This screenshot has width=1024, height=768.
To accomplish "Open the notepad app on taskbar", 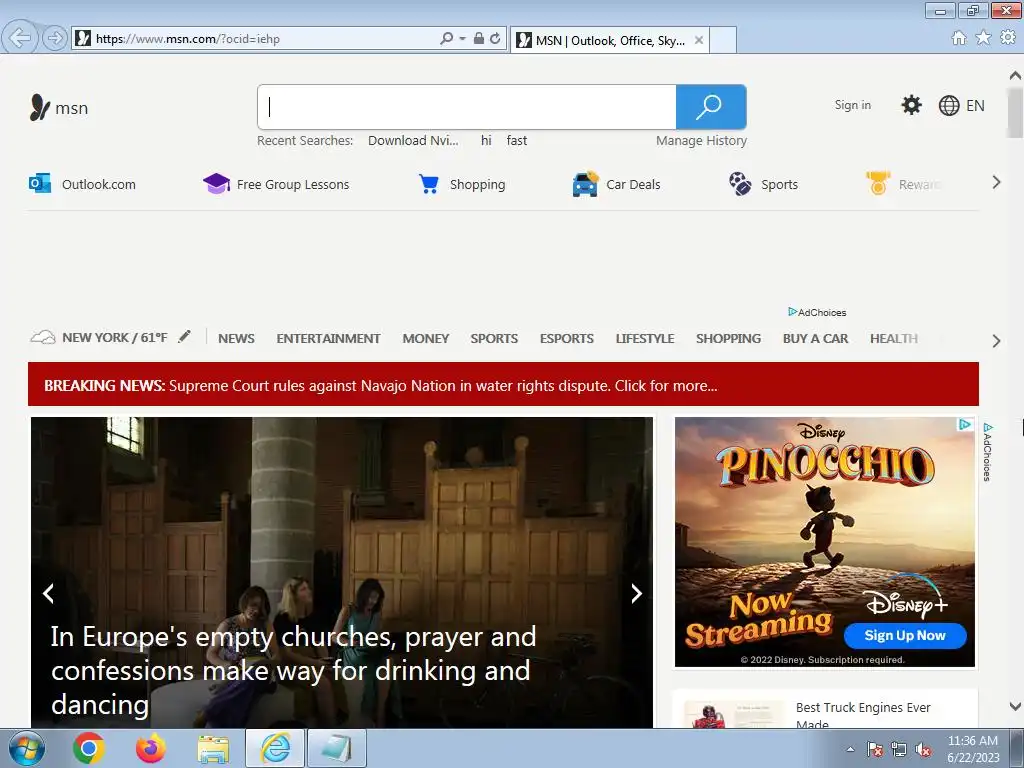I will 337,748.
